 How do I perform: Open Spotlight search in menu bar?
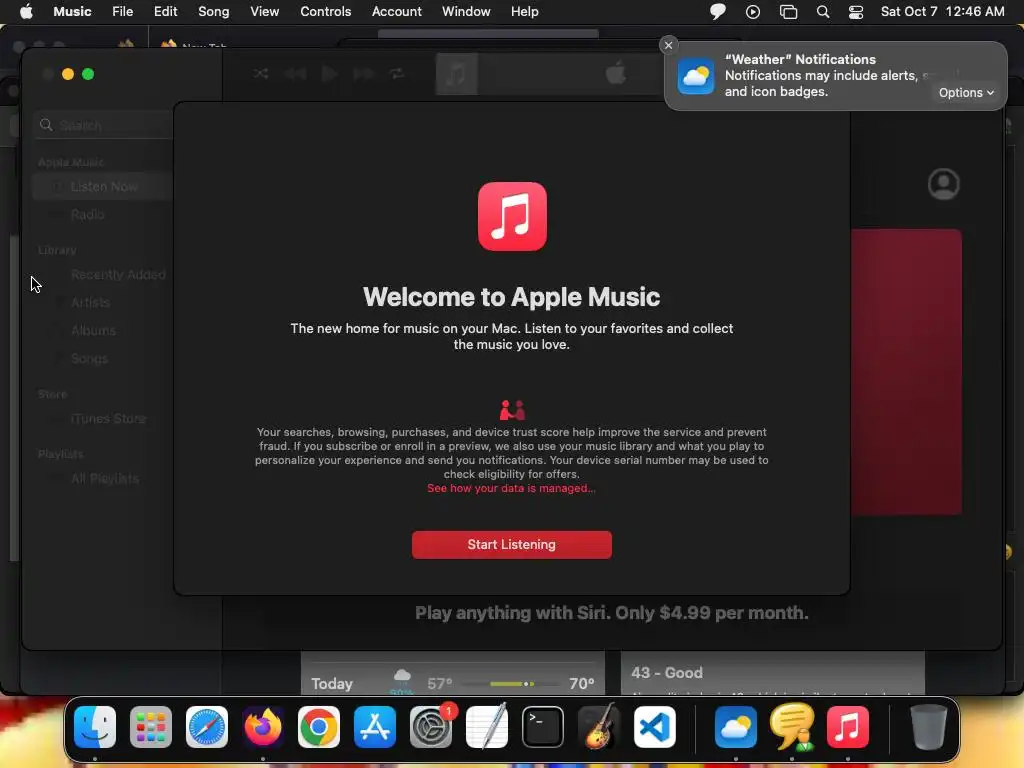[x=823, y=11]
